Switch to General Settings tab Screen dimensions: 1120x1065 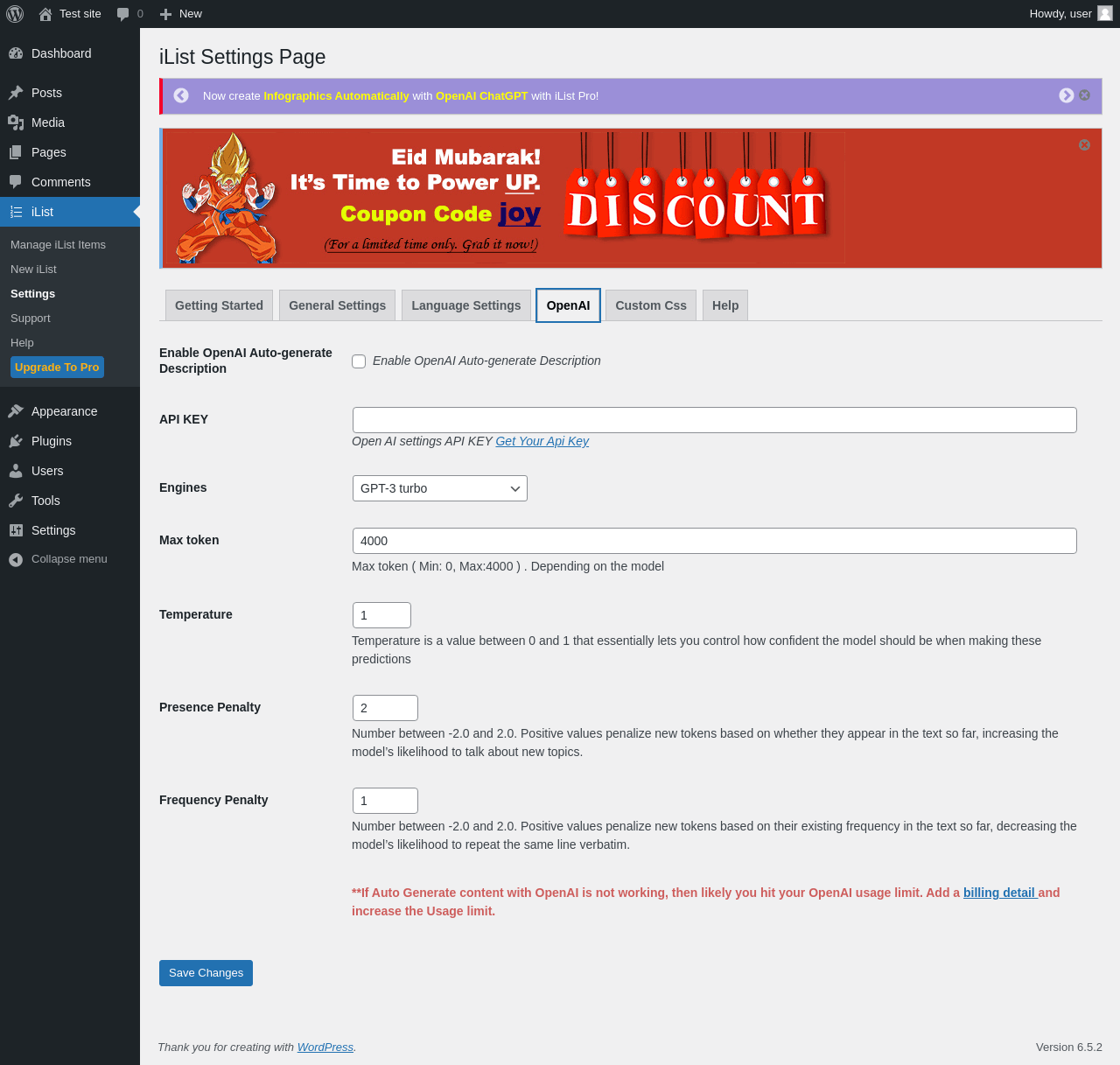[x=337, y=305]
